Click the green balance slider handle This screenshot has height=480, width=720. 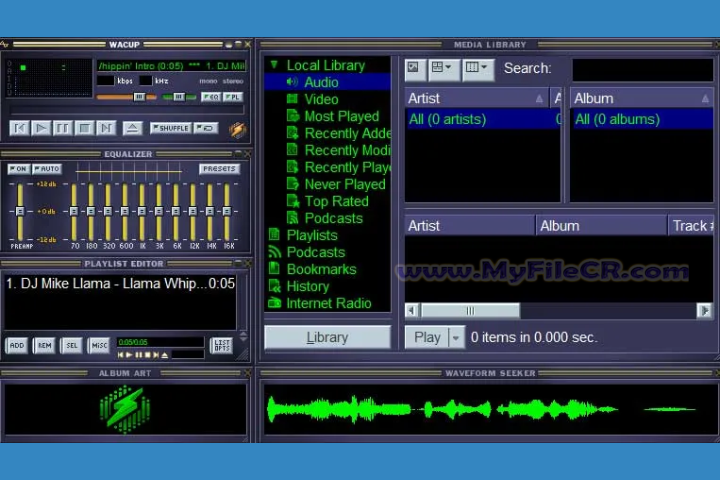click(x=179, y=97)
